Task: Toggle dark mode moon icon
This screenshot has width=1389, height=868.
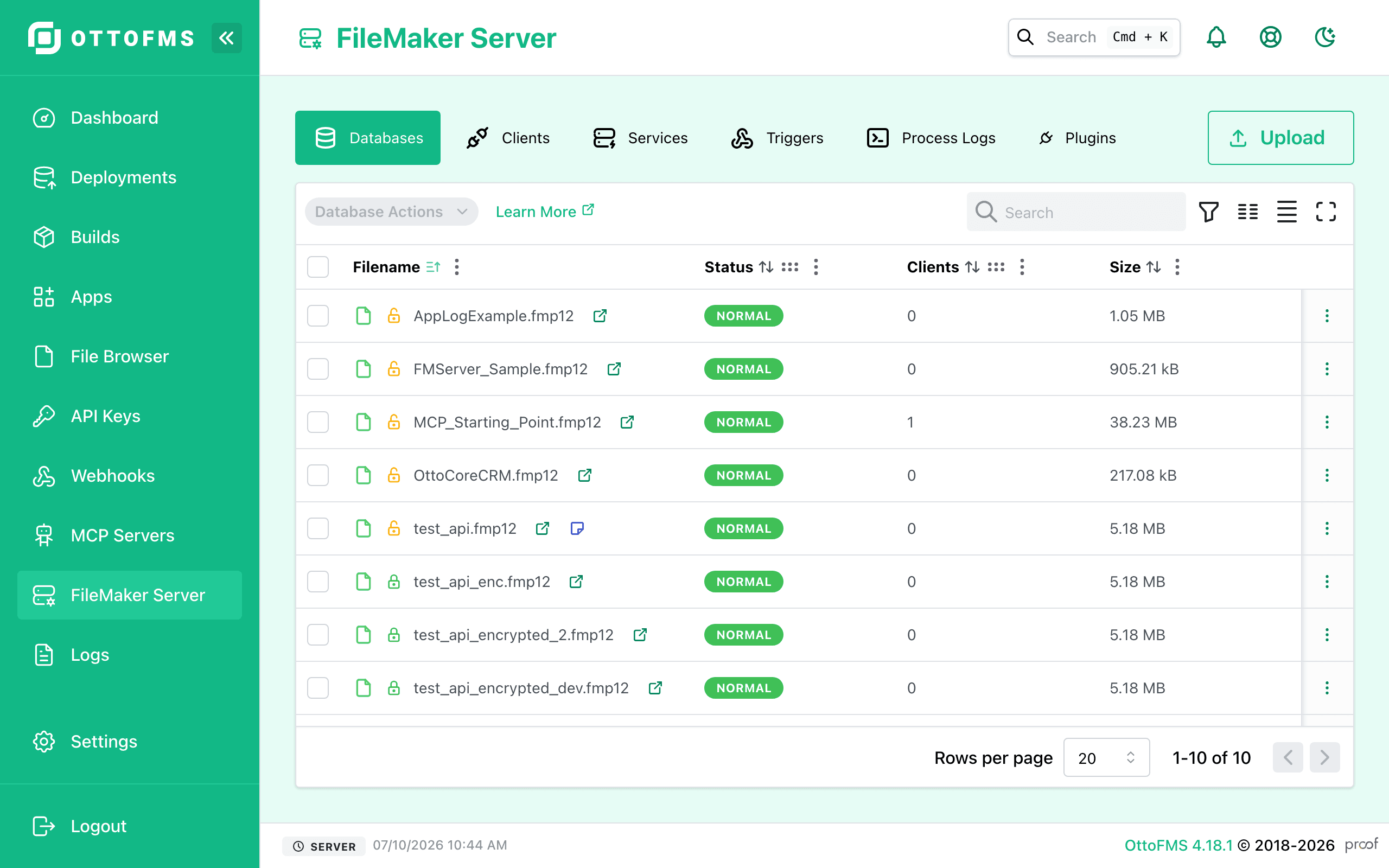Action: pos(1325,37)
